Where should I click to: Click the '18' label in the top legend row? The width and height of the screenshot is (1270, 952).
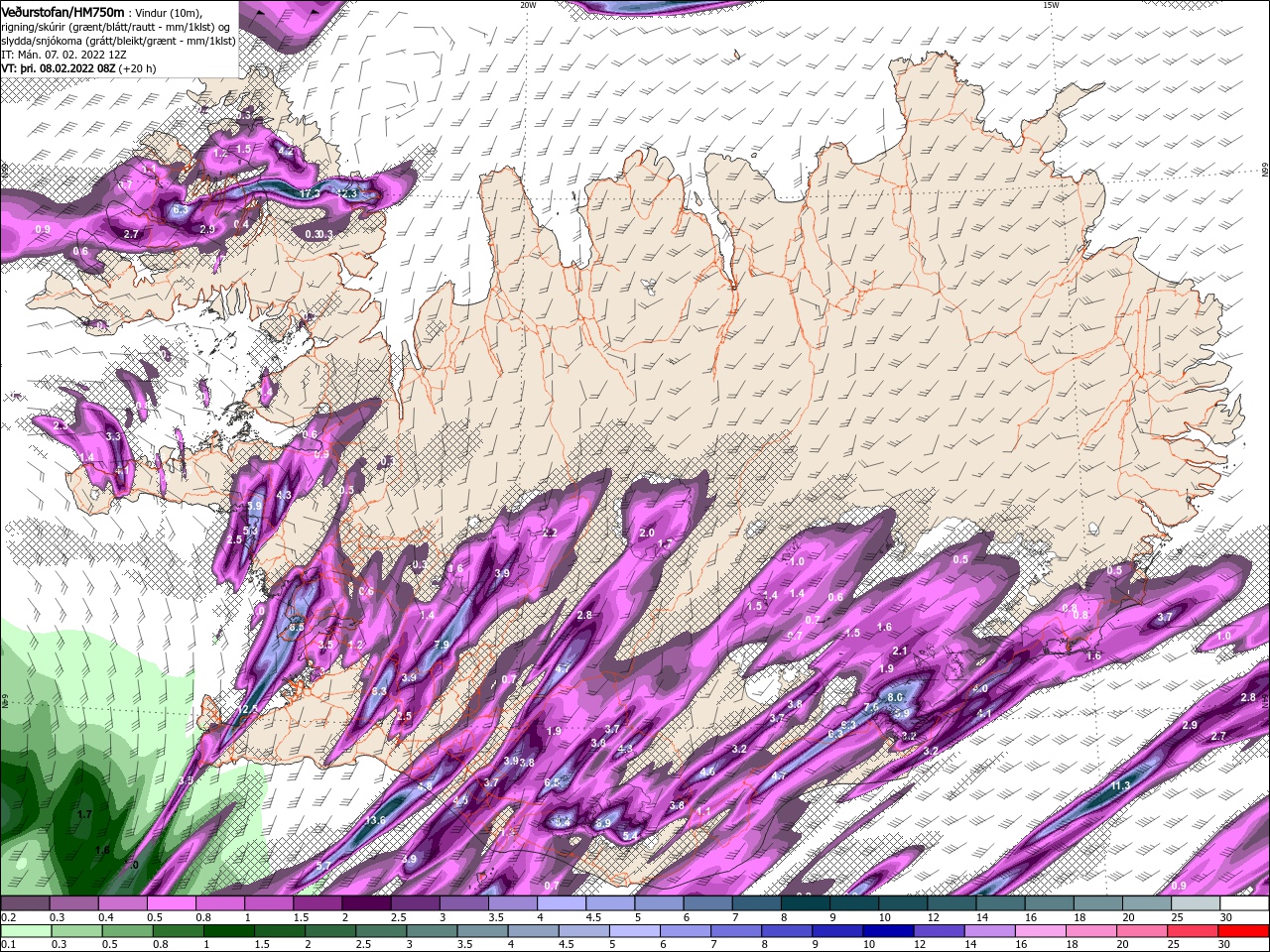point(1079,917)
